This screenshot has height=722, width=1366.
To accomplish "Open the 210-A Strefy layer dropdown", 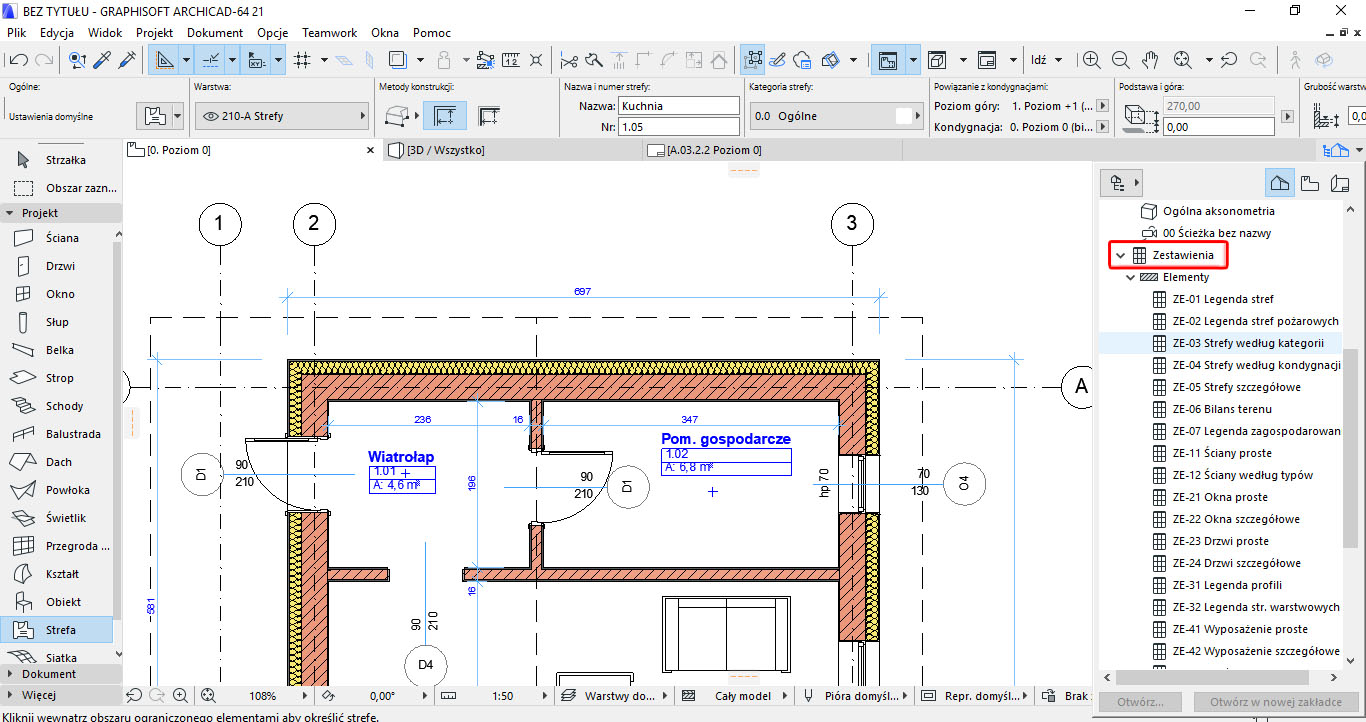I will (x=280, y=116).
